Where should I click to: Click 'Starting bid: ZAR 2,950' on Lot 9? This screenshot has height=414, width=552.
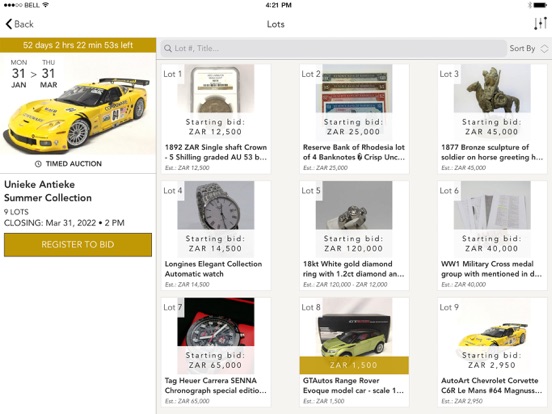pyautogui.click(x=492, y=360)
